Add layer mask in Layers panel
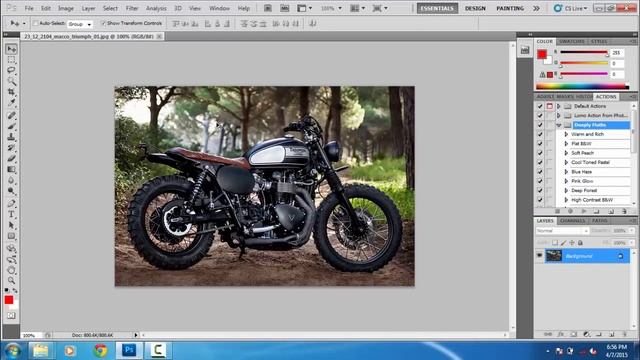 [573, 334]
